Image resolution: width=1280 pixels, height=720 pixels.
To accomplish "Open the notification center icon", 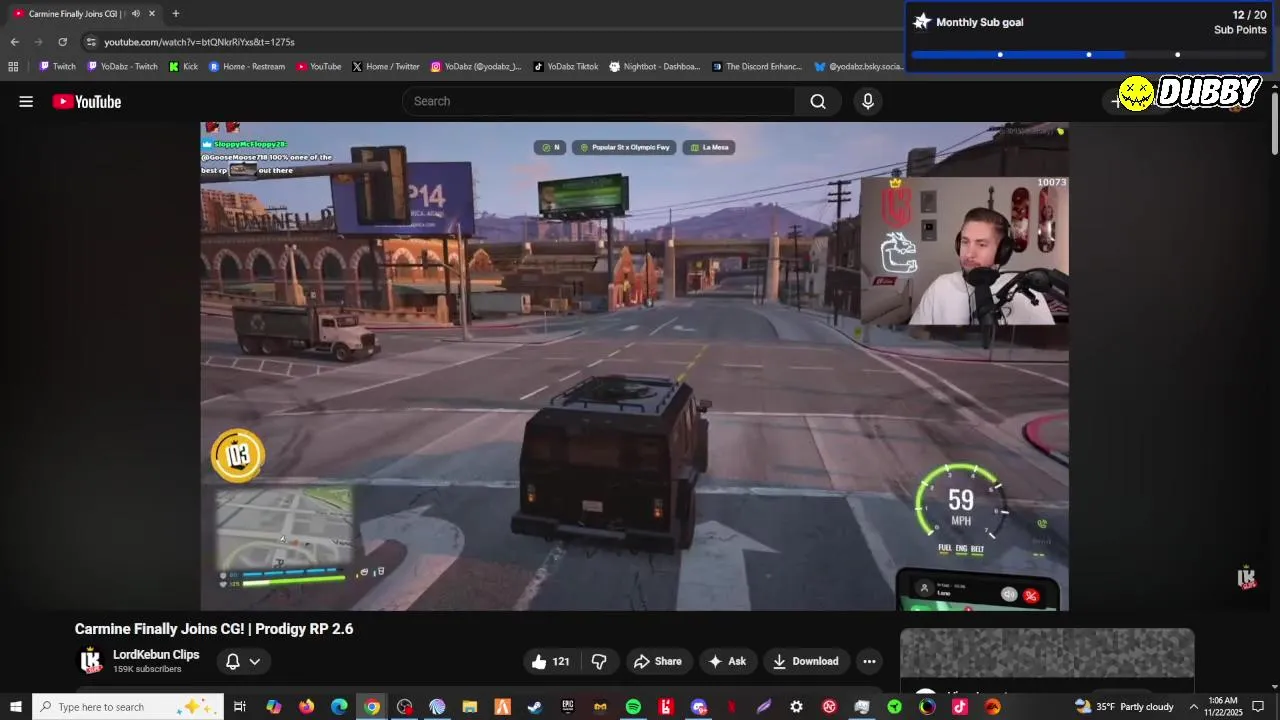I will click(x=1258, y=707).
